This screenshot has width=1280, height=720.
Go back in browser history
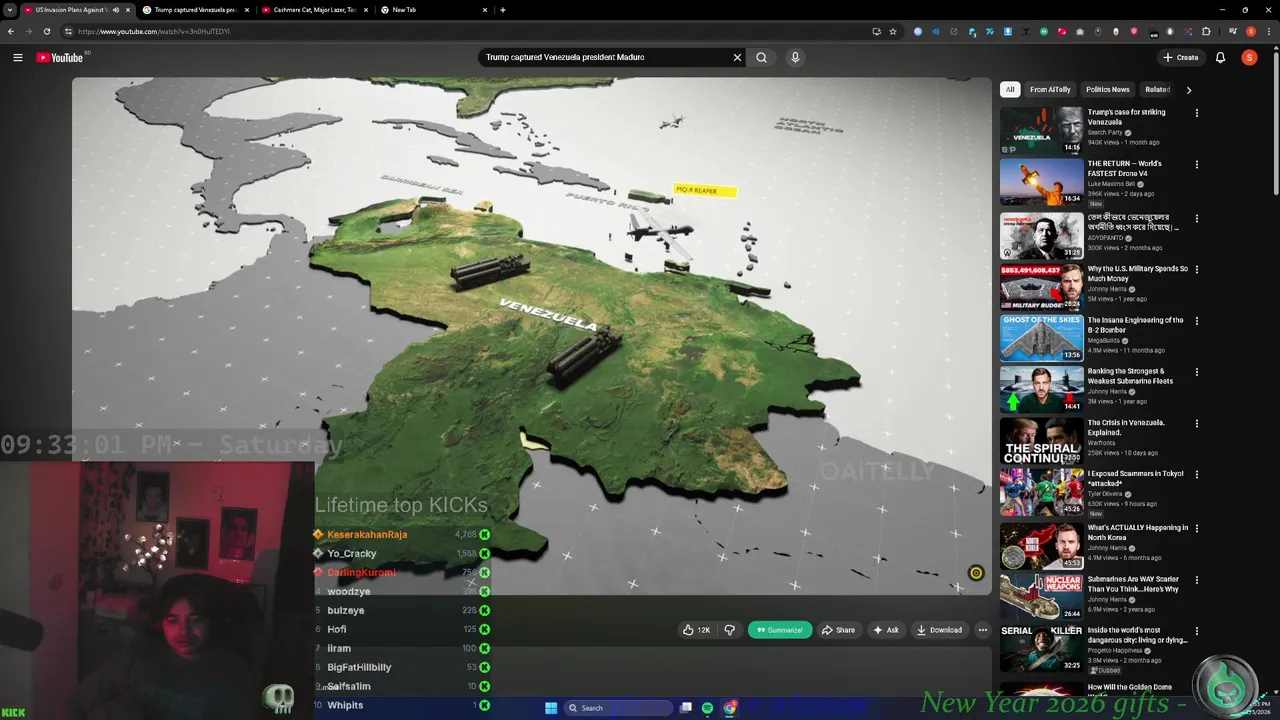click(x=10, y=31)
